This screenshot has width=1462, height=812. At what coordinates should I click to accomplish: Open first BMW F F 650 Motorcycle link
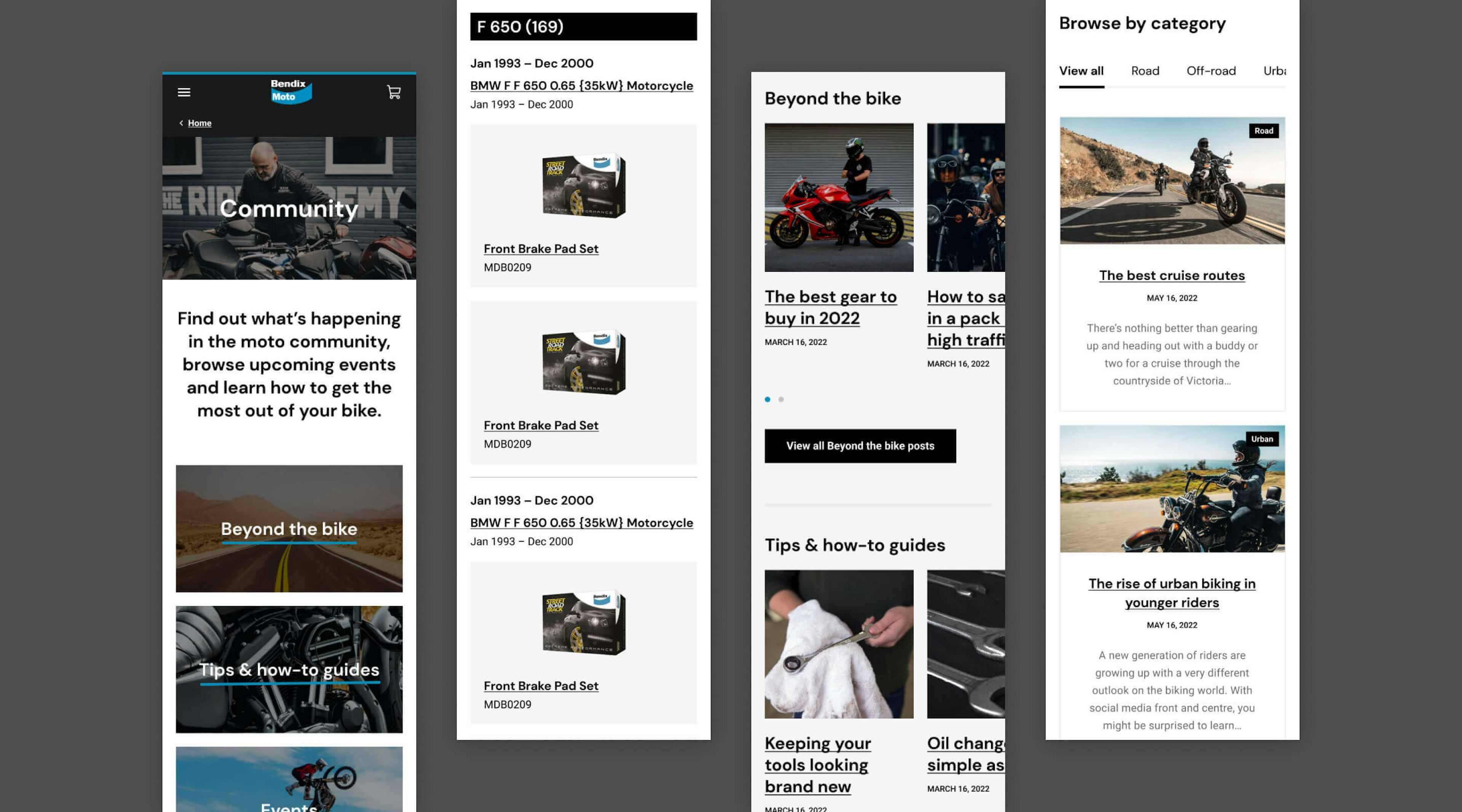coord(581,86)
